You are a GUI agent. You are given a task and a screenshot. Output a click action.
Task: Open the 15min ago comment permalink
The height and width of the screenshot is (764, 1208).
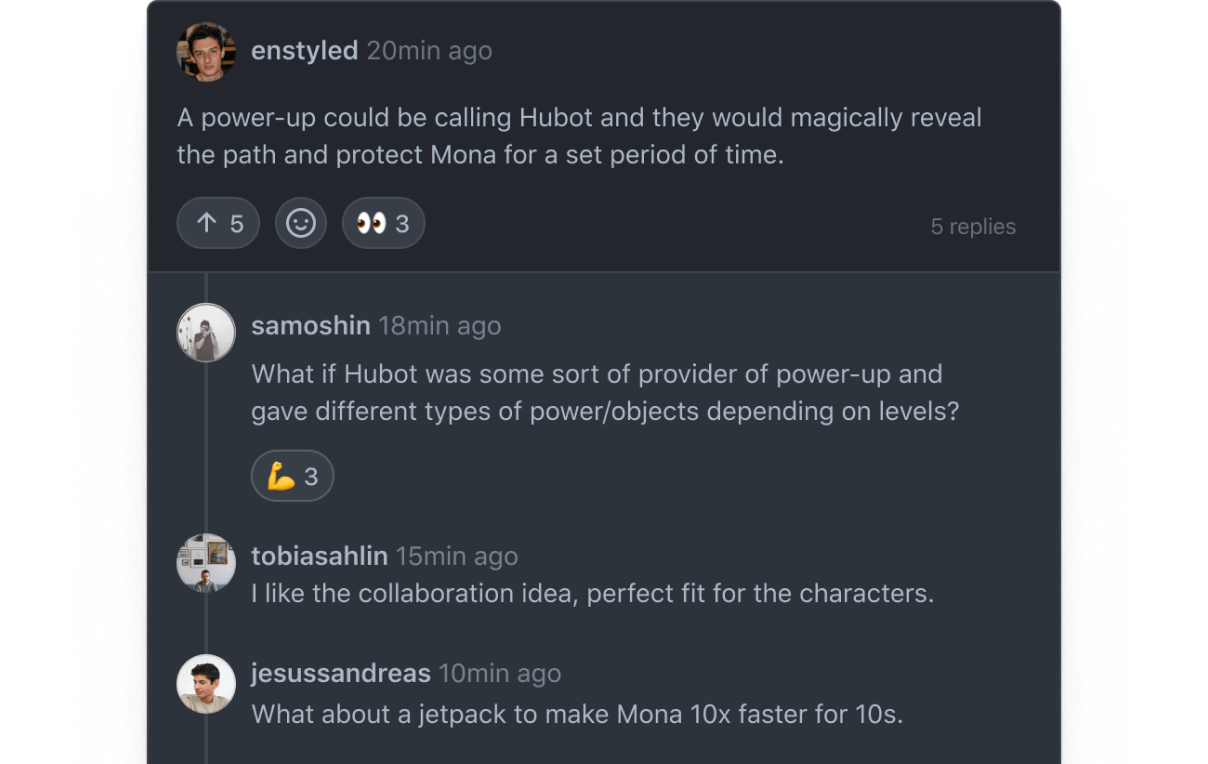457,556
